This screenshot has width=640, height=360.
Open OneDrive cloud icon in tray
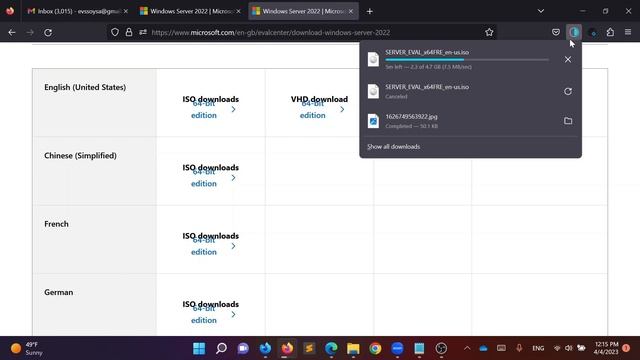coord(484,349)
